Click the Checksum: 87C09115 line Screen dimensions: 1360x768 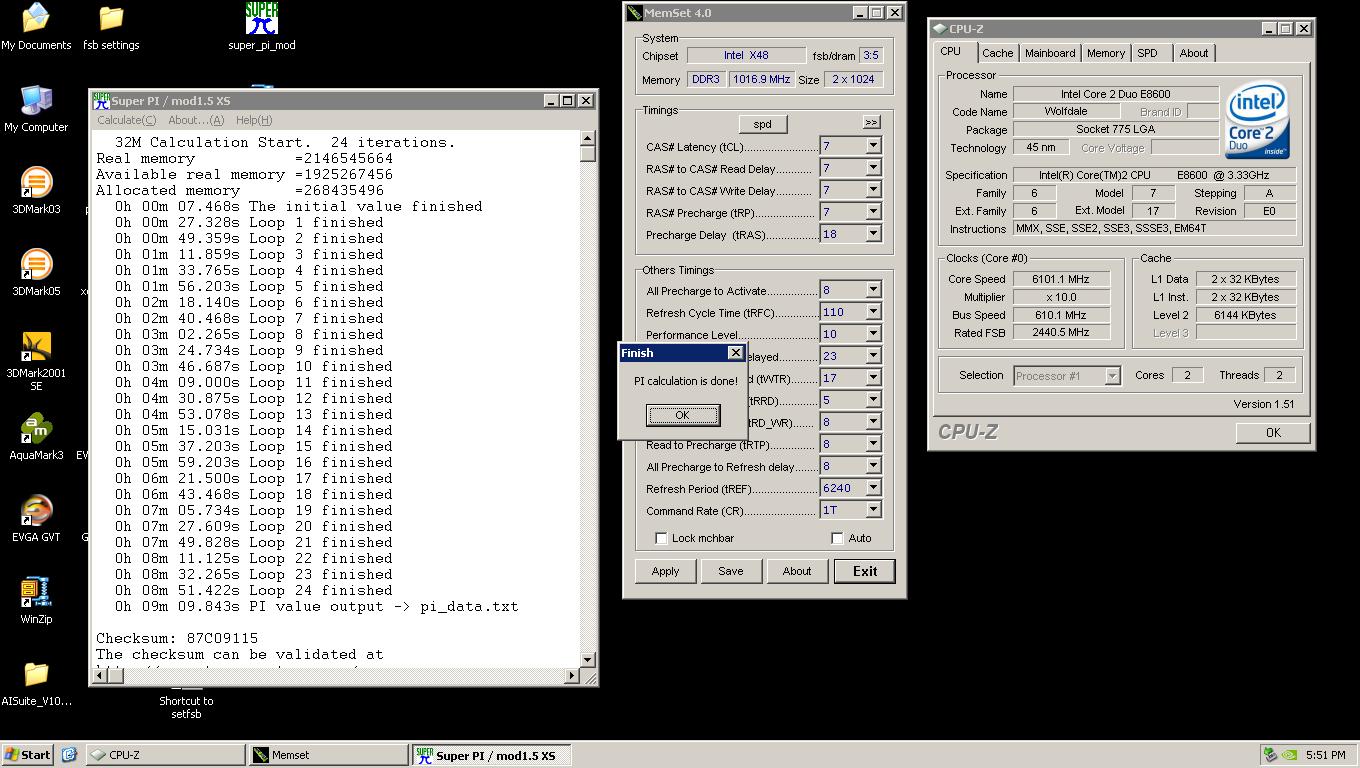click(177, 638)
